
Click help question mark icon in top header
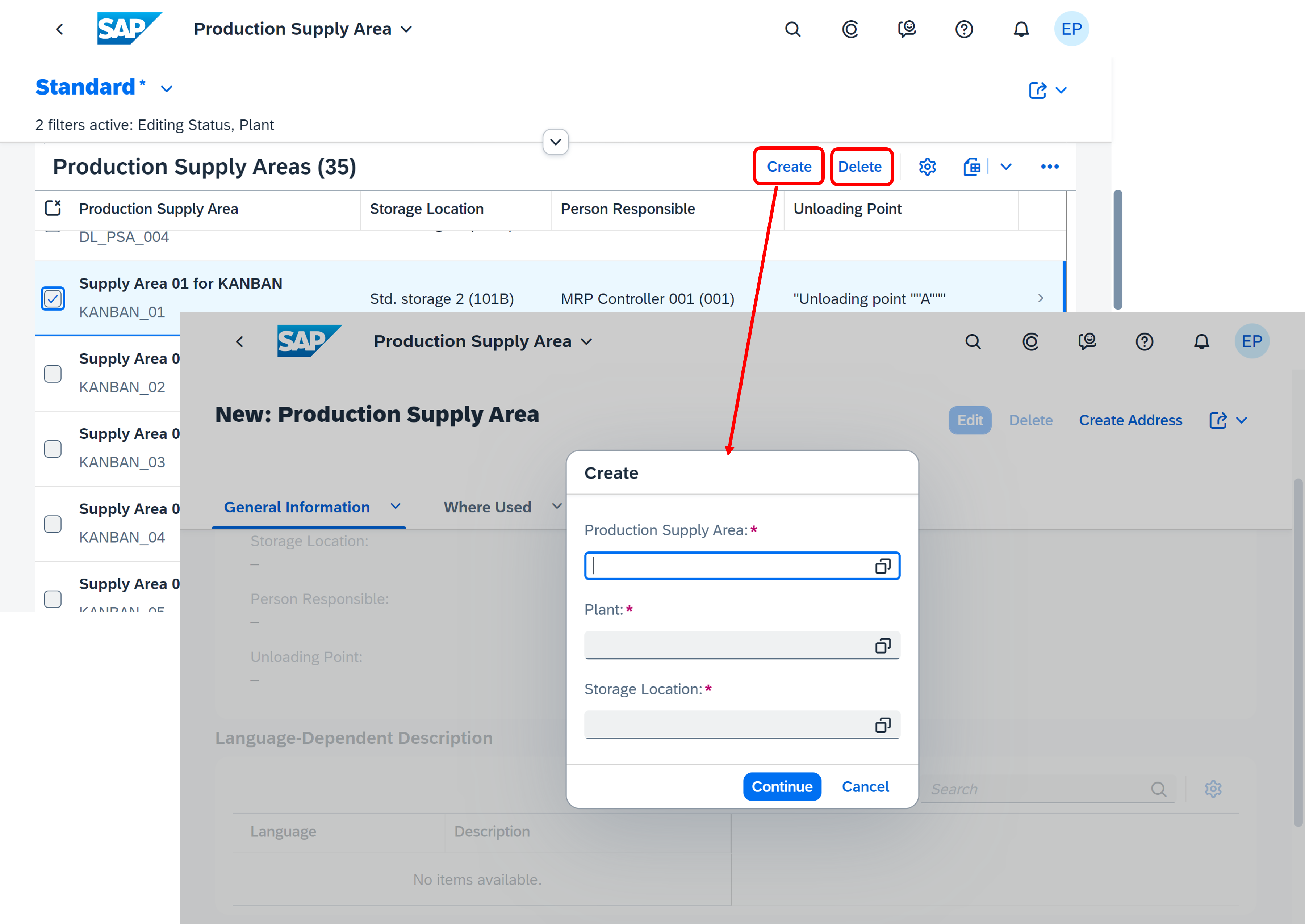pyautogui.click(x=963, y=29)
